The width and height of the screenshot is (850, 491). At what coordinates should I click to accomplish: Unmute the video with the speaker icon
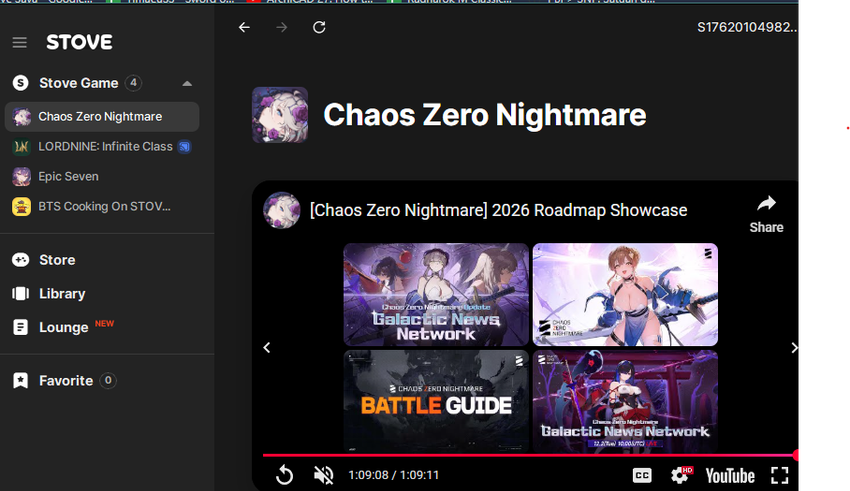[324, 475]
